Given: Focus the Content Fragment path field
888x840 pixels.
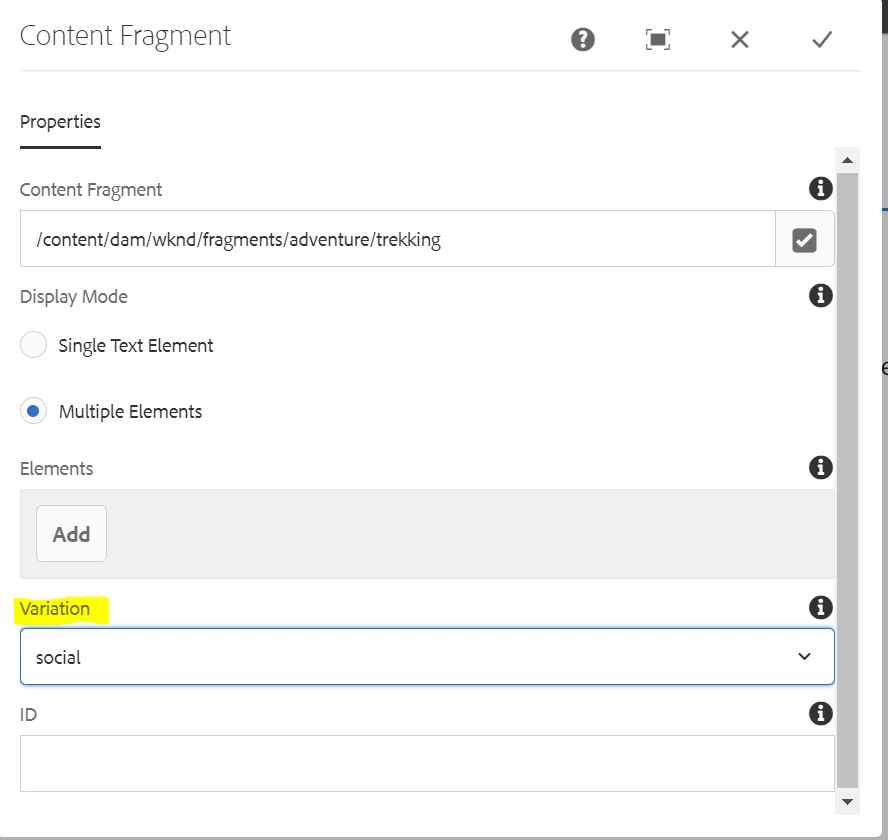Looking at the screenshot, I should click(x=397, y=239).
